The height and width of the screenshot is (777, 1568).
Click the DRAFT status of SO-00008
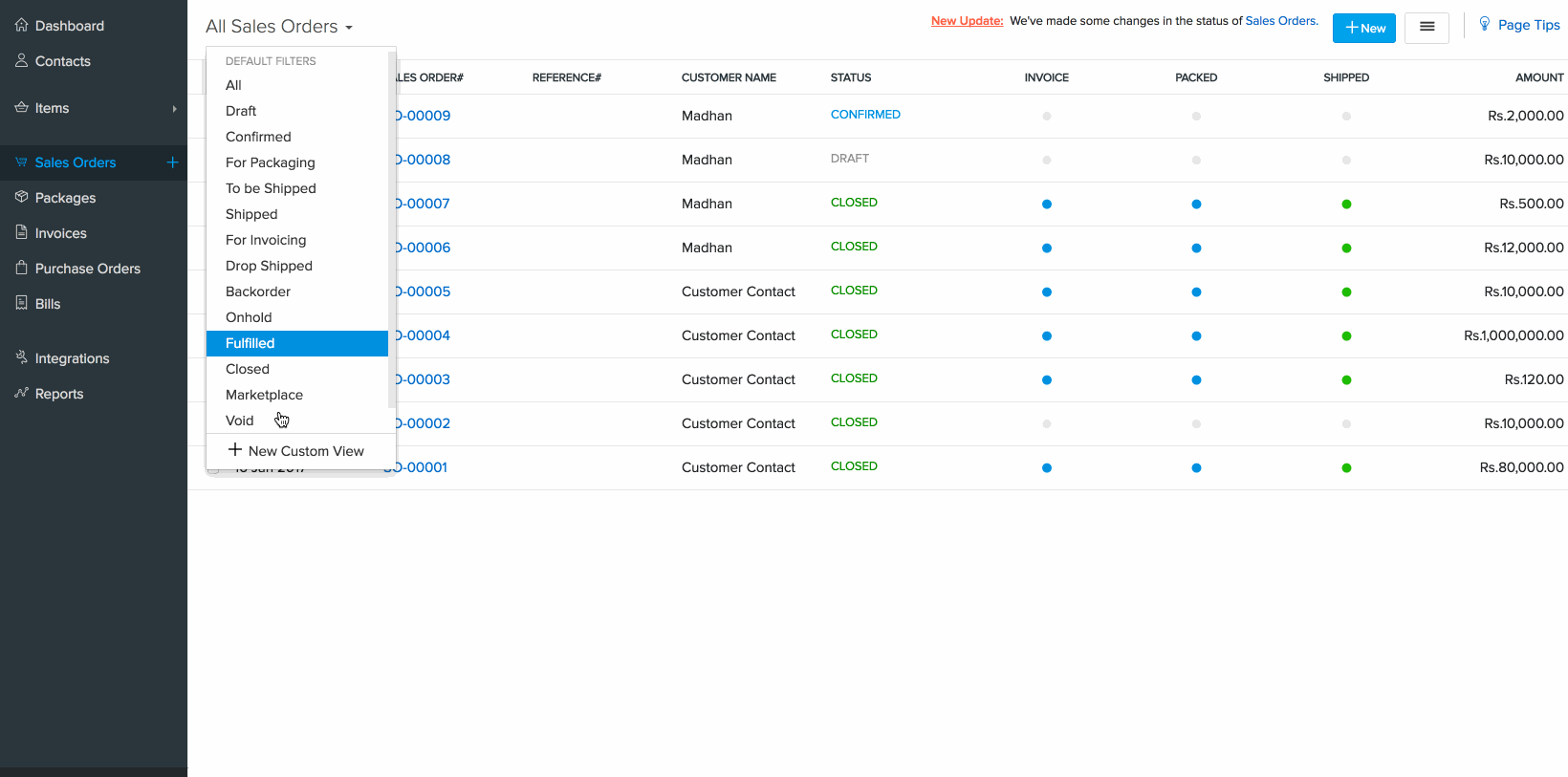click(x=850, y=159)
